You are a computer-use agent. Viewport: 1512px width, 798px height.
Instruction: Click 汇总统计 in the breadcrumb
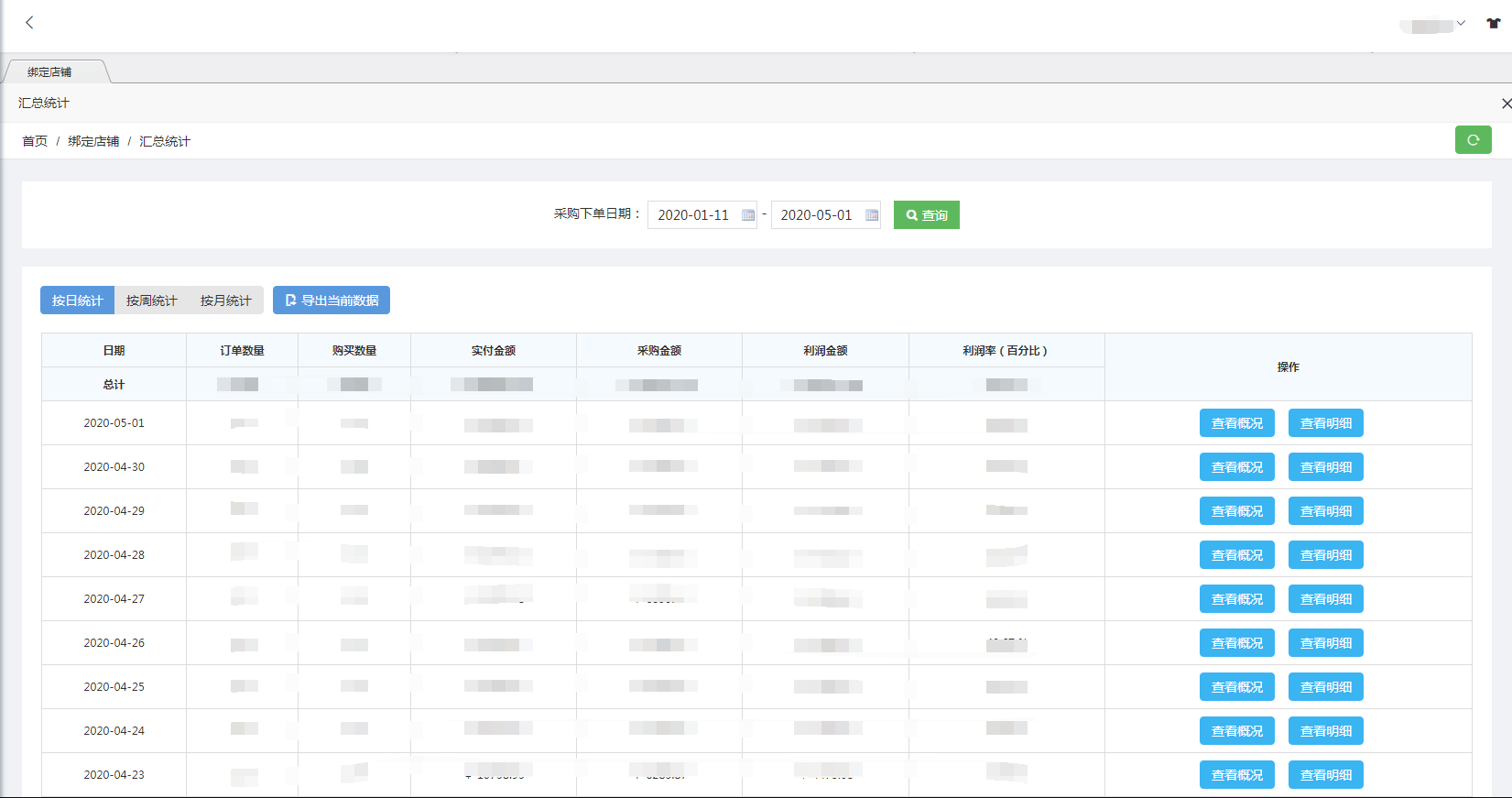pos(165,141)
